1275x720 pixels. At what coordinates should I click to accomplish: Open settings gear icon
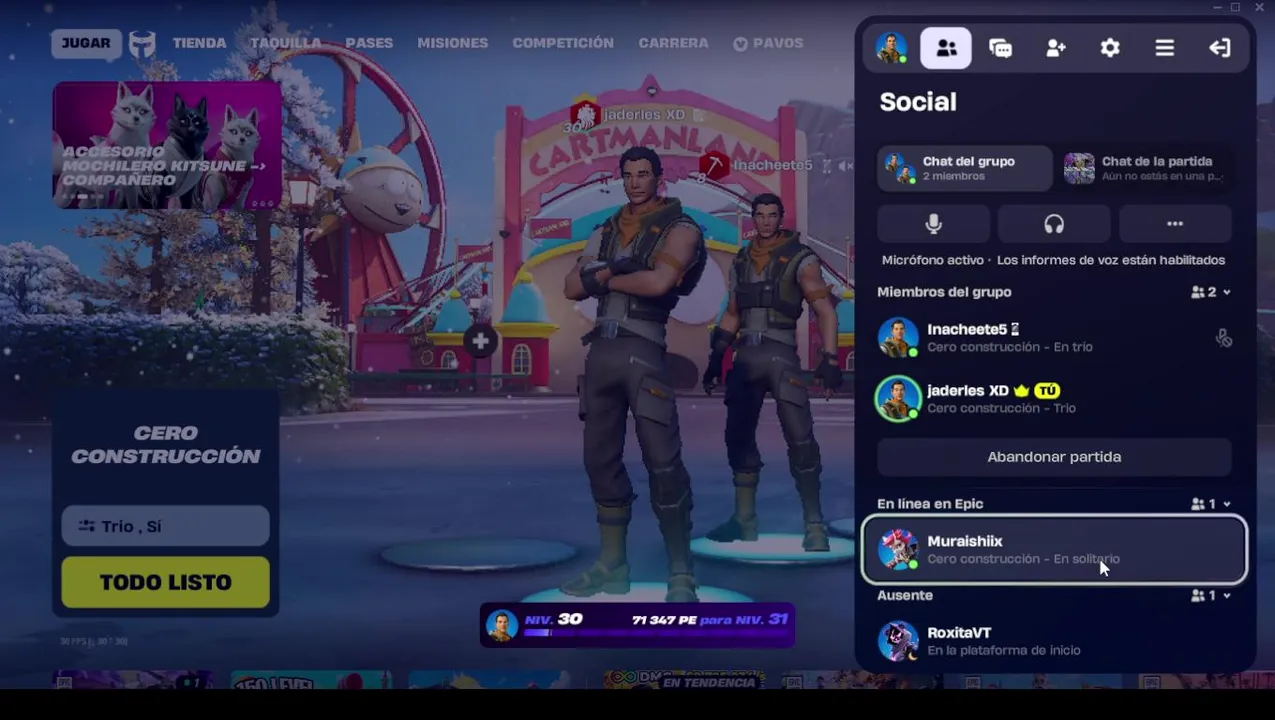click(x=1110, y=48)
